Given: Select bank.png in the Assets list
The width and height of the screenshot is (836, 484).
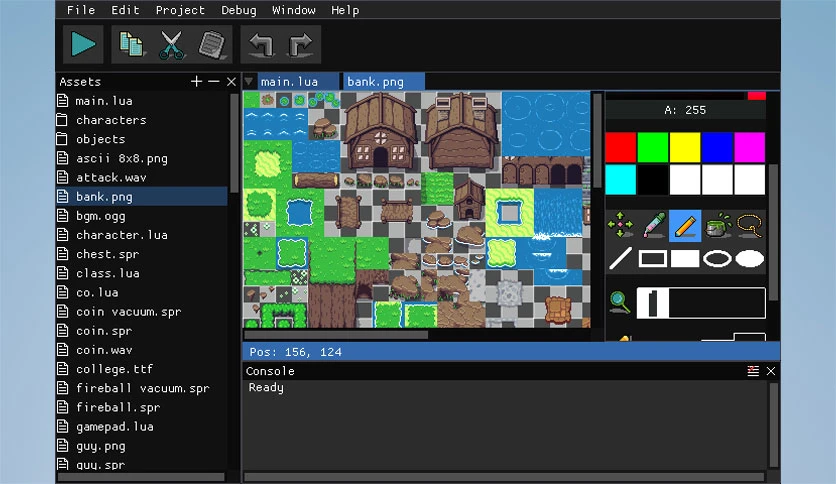Looking at the screenshot, I should tap(142, 197).
